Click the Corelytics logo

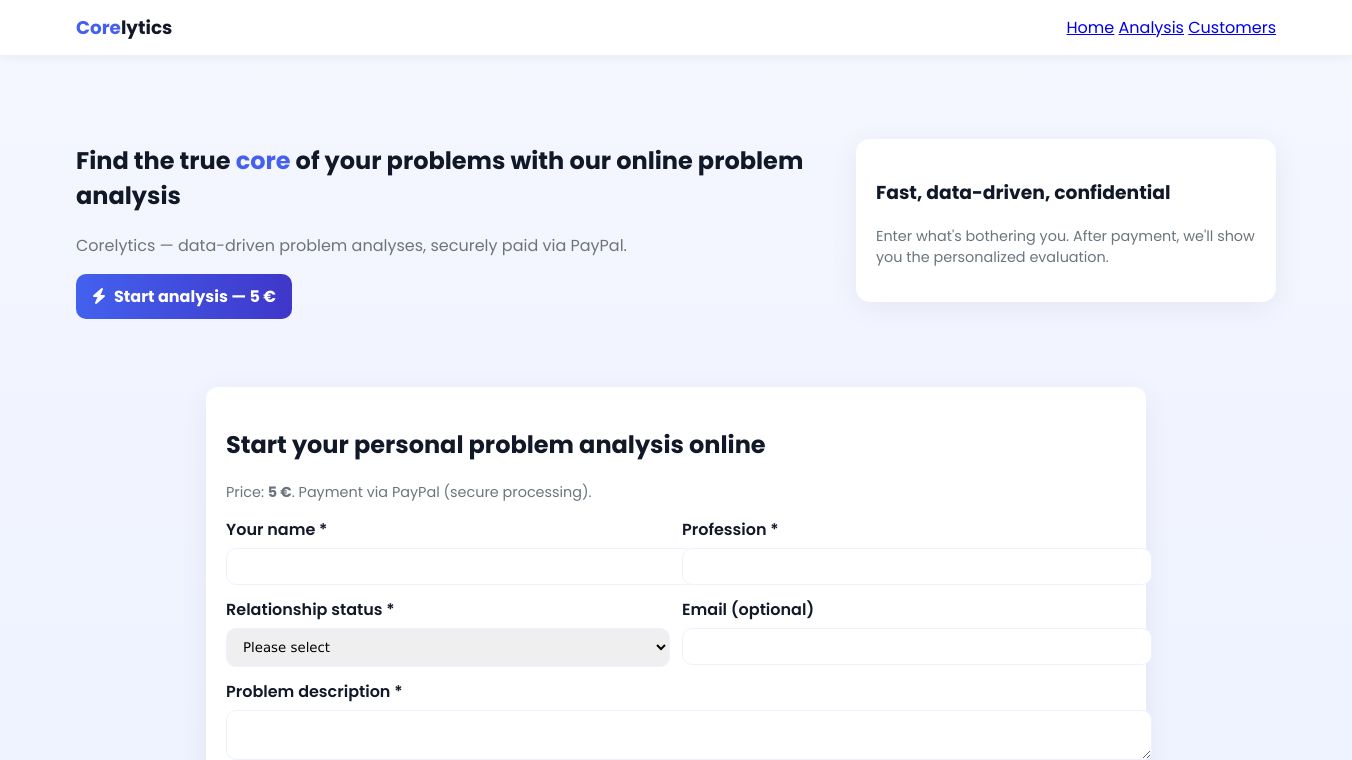click(124, 28)
